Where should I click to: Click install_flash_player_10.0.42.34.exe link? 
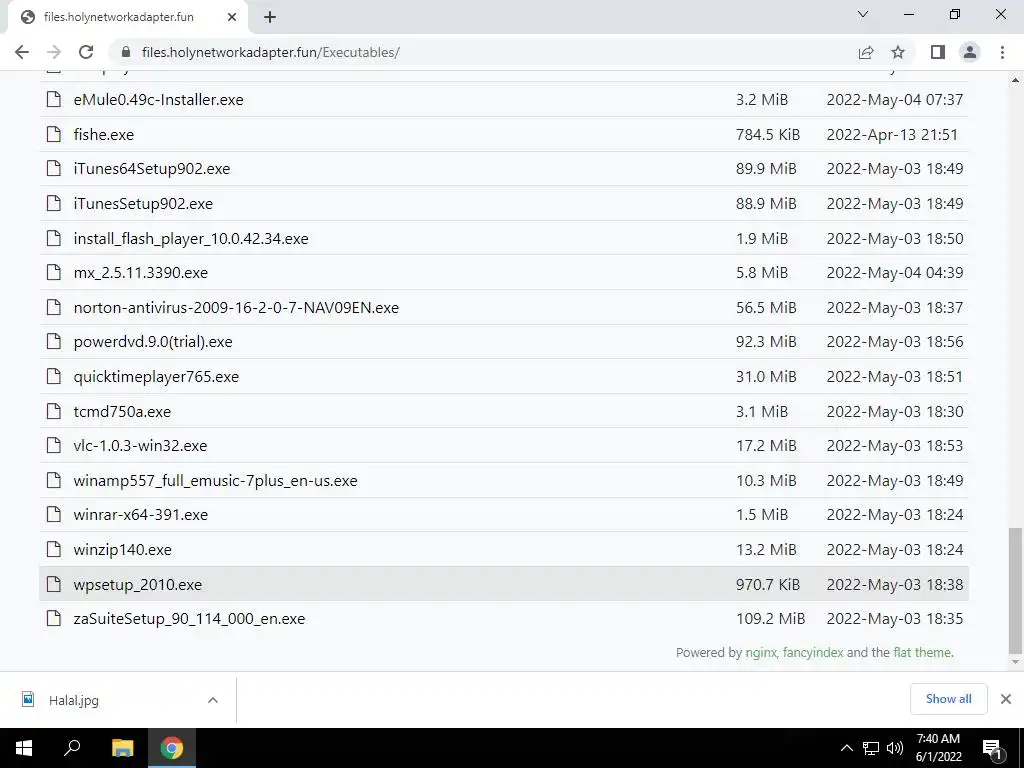pyautogui.click(x=191, y=238)
